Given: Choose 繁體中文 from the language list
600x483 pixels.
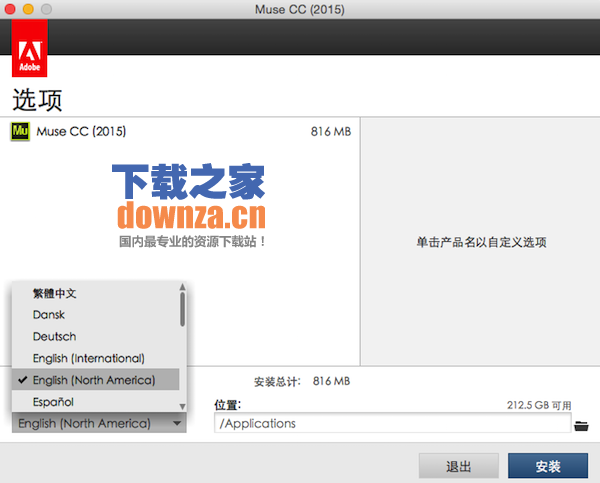Looking at the screenshot, I should tap(55, 294).
